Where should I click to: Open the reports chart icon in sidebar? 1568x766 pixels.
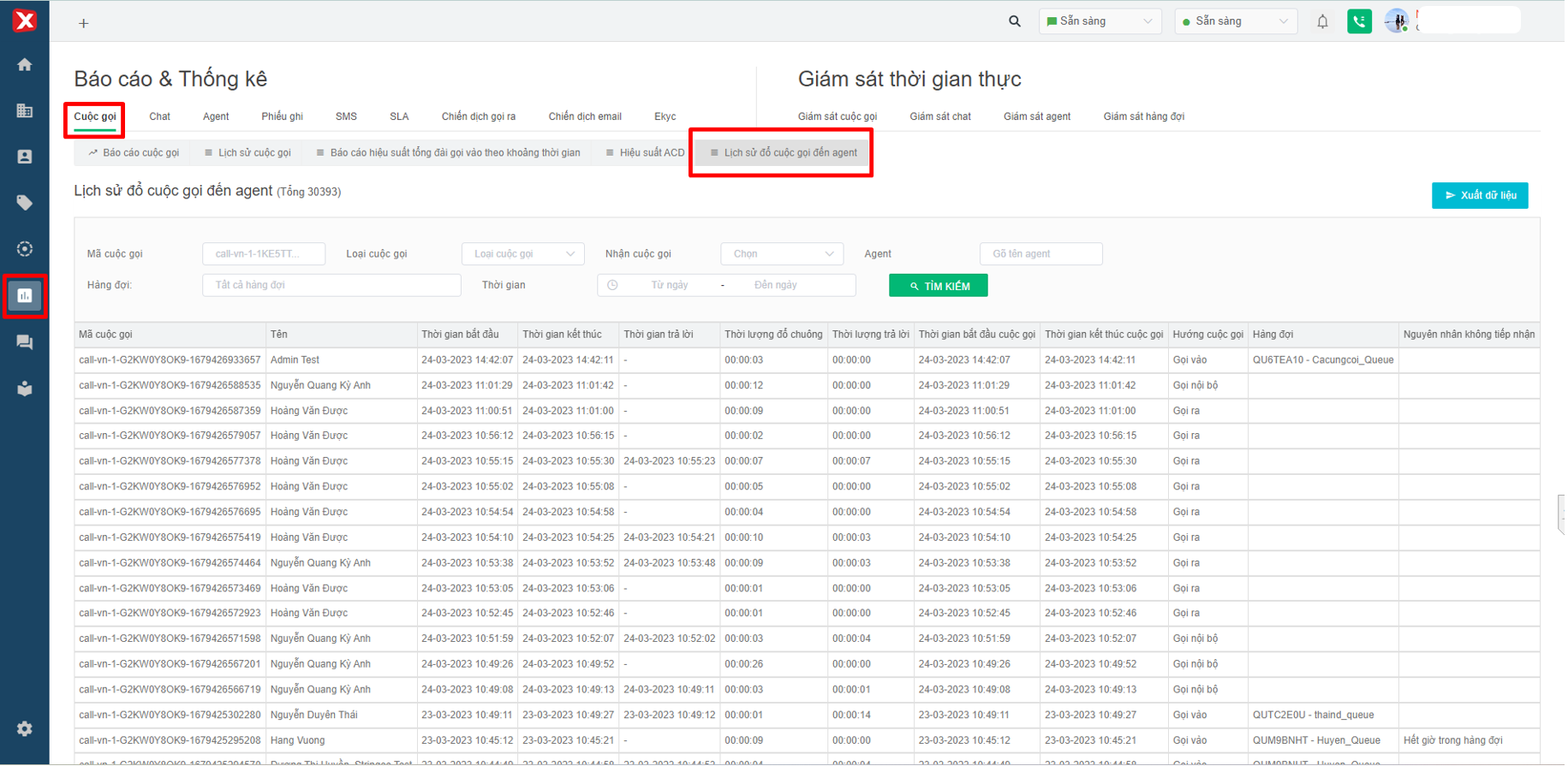coord(25,296)
